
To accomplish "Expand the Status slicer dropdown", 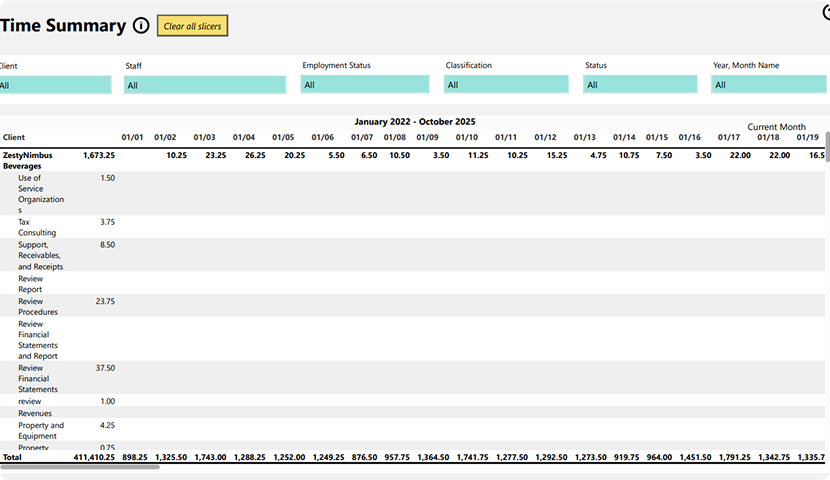I will pyautogui.click(x=640, y=85).
